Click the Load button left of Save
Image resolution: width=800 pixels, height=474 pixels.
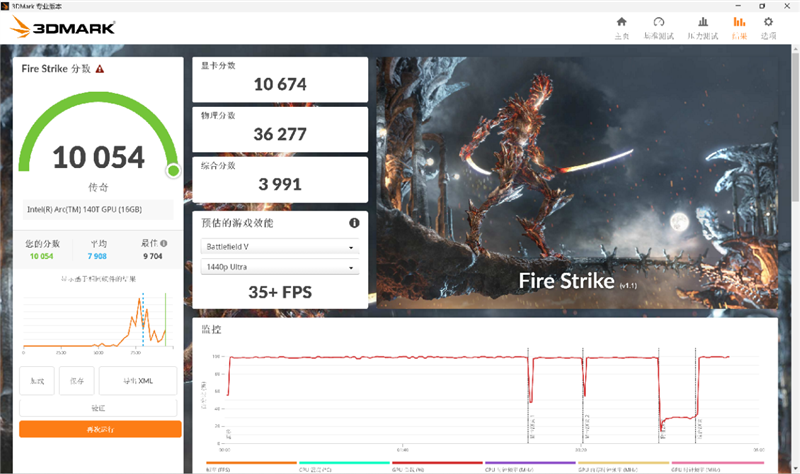pos(37,381)
